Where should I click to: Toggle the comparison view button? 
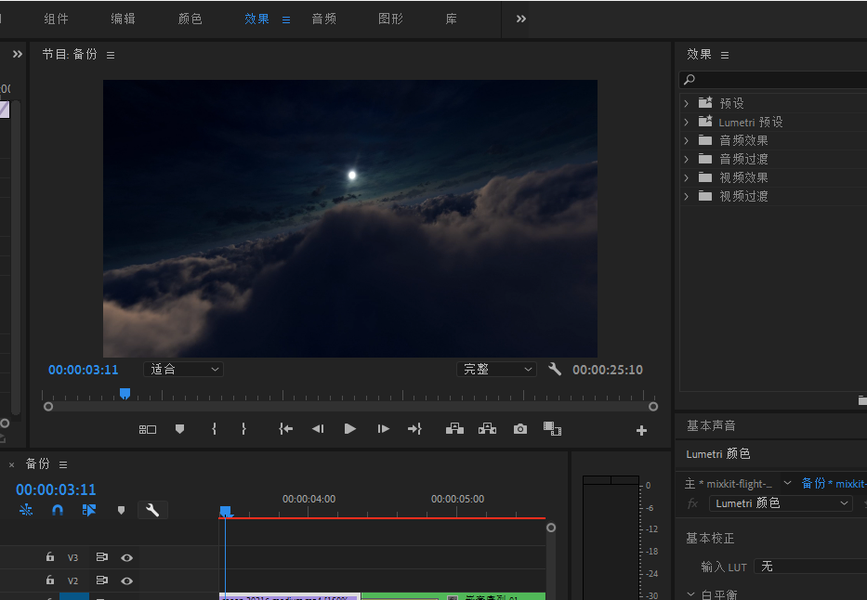pyautogui.click(x=147, y=429)
